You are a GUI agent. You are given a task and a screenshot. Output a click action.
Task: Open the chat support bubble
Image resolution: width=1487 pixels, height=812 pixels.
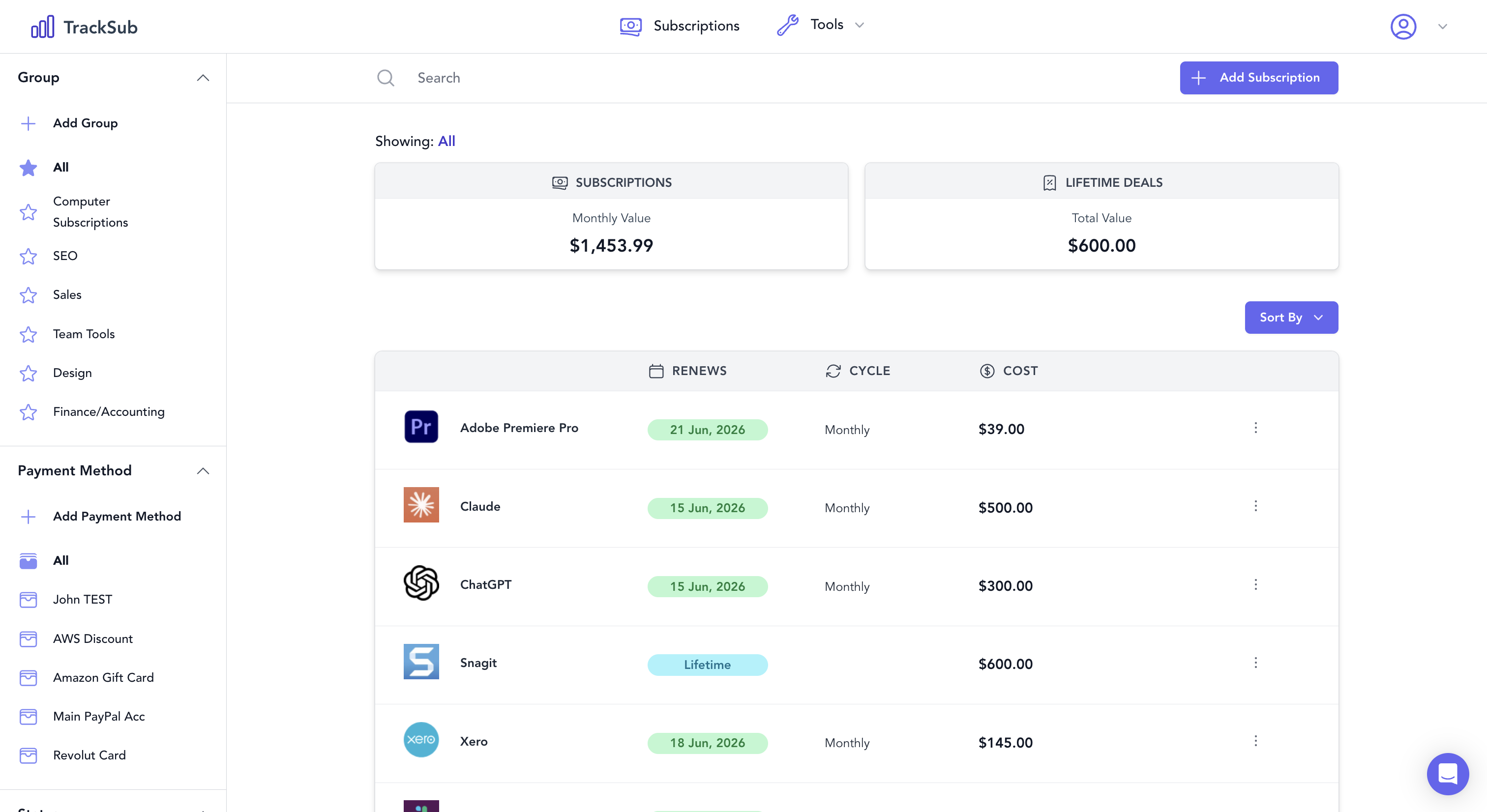1448,774
